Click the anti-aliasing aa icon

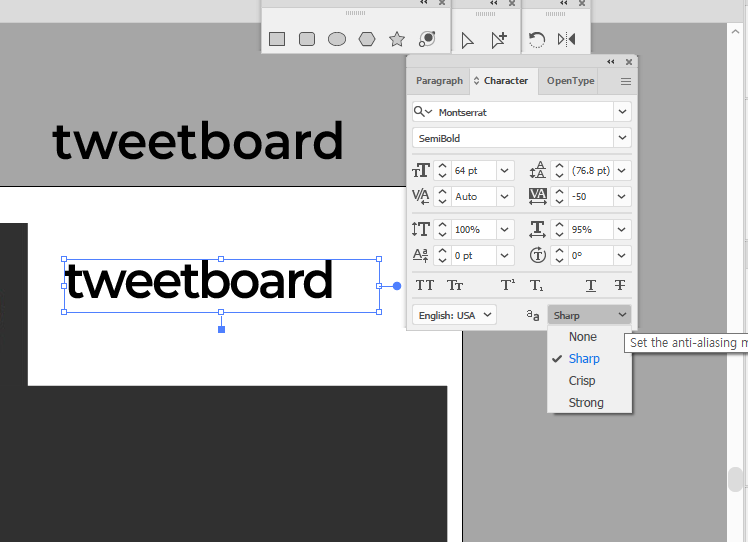(533, 315)
